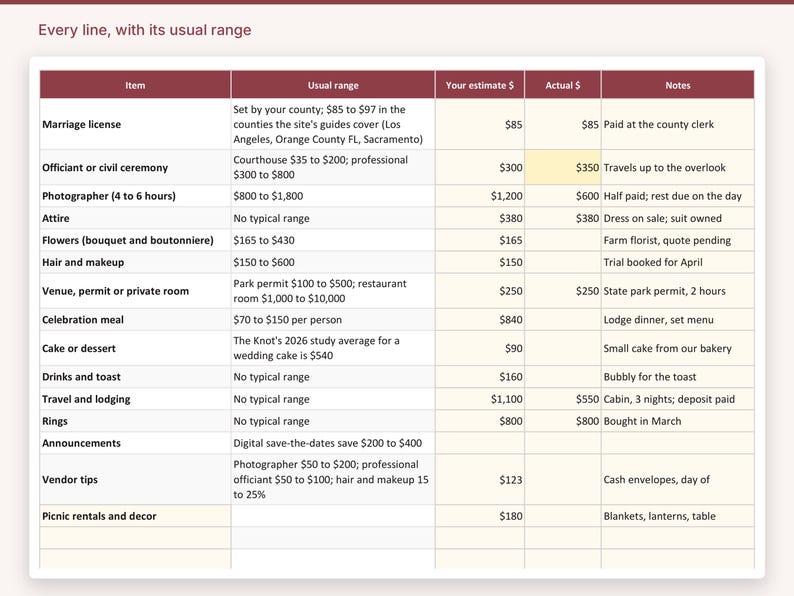This screenshot has height=596, width=794.
Task: Click the 'Hair and makeup' item cell
Action: tap(135, 262)
